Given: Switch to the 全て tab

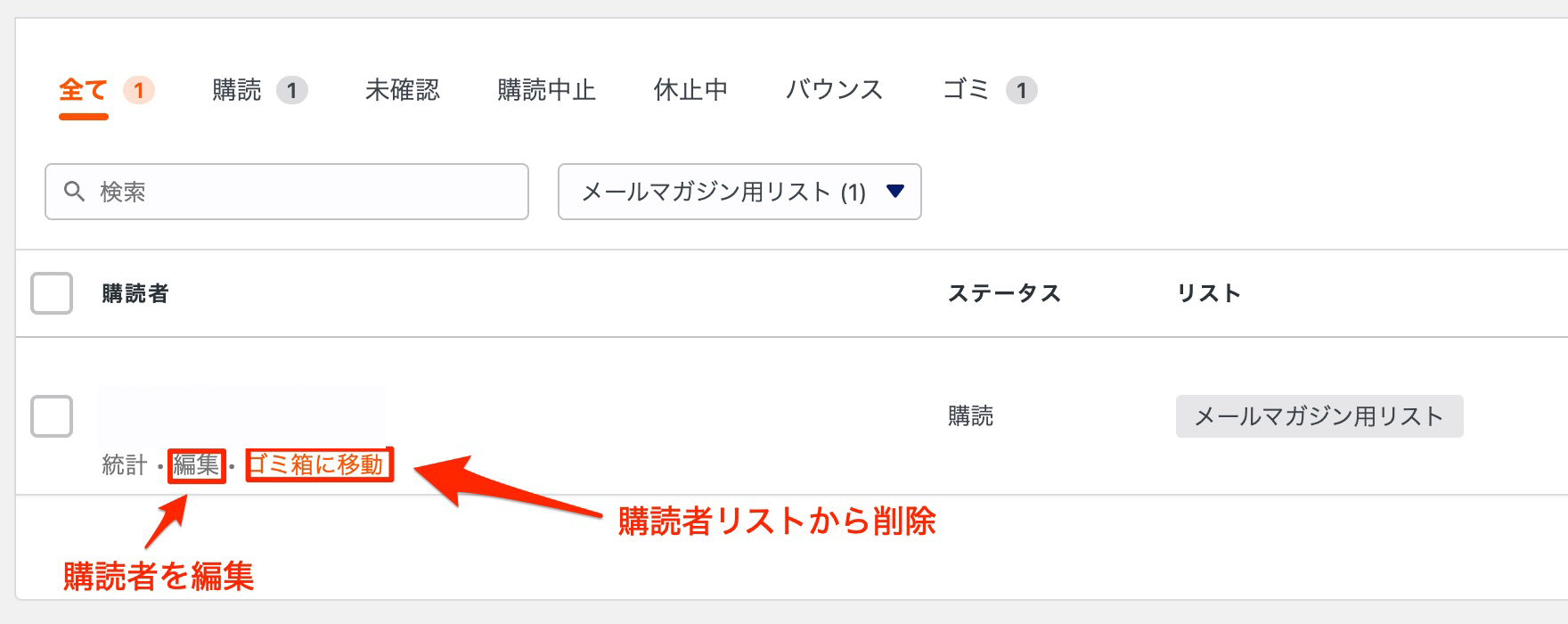Looking at the screenshot, I should tap(83, 90).
